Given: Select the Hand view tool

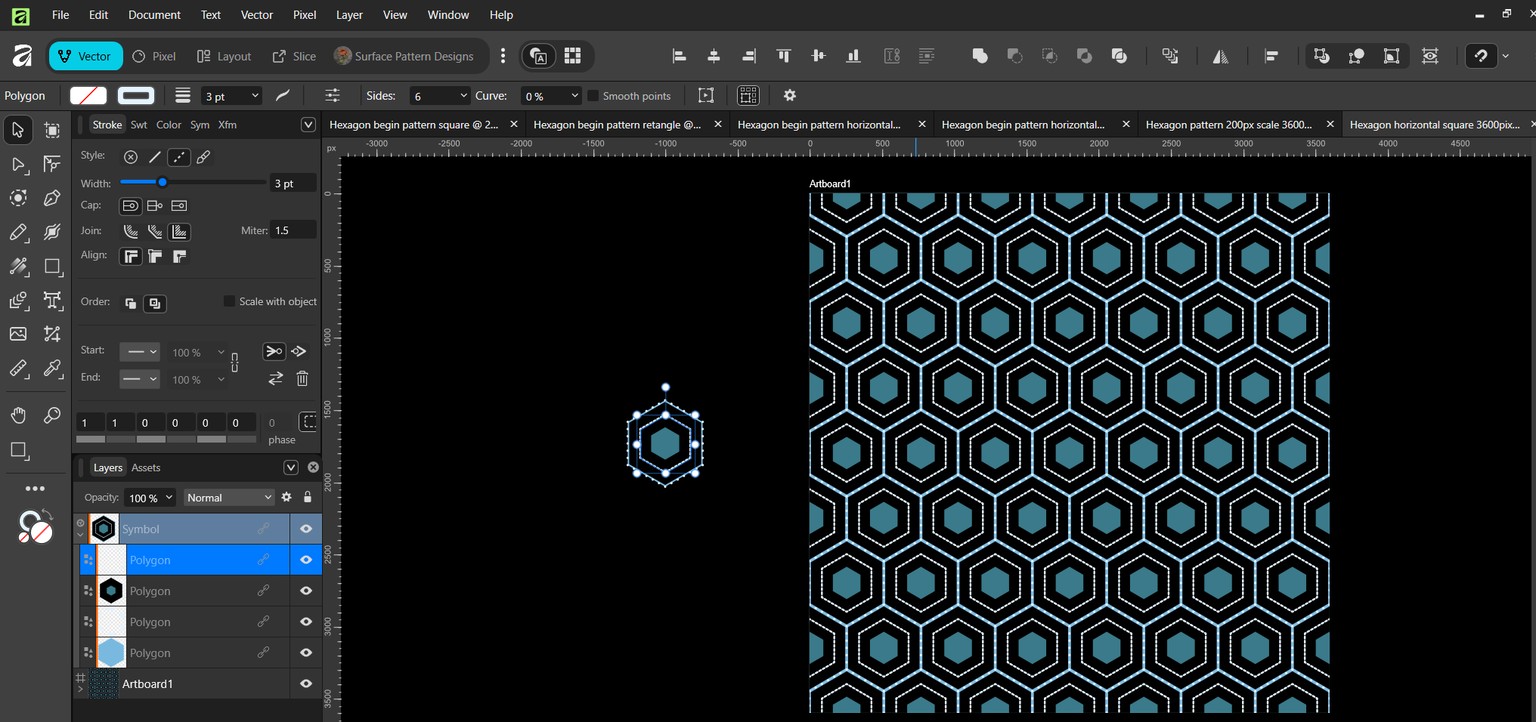Looking at the screenshot, I should (x=18, y=415).
